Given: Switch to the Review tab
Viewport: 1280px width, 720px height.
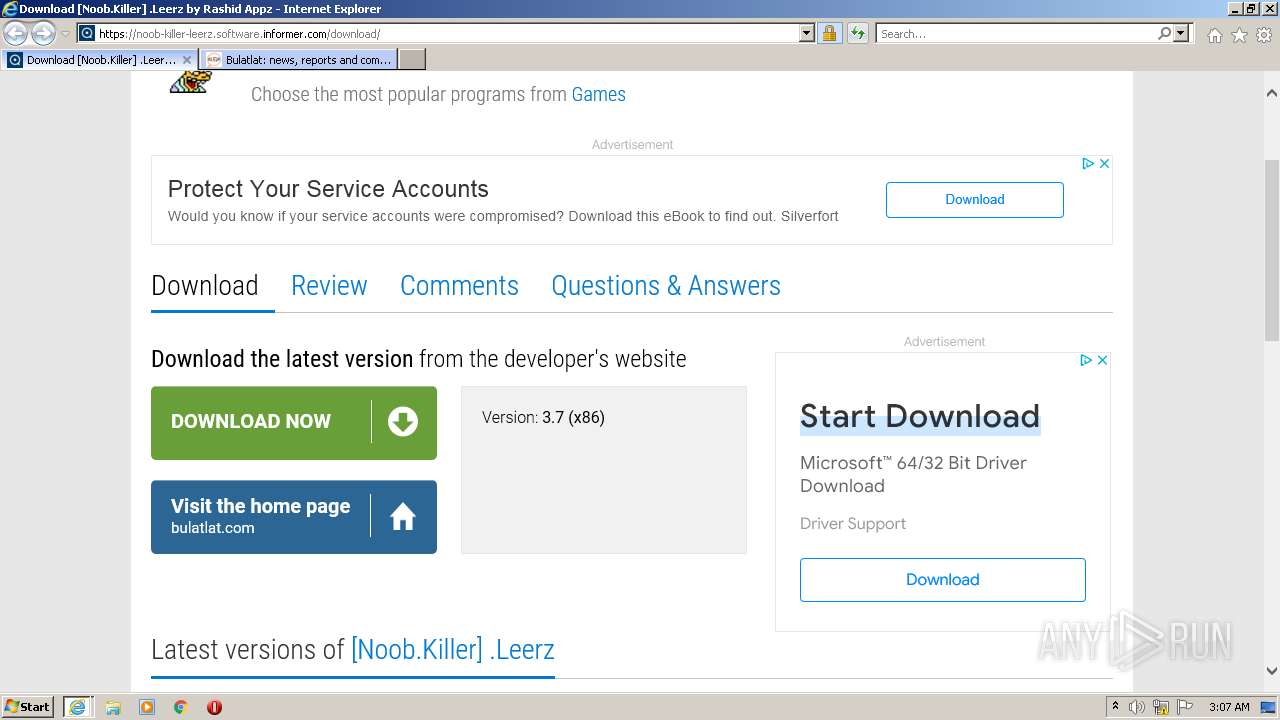Looking at the screenshot, I should pyautogui.click(x=329, y=286).
